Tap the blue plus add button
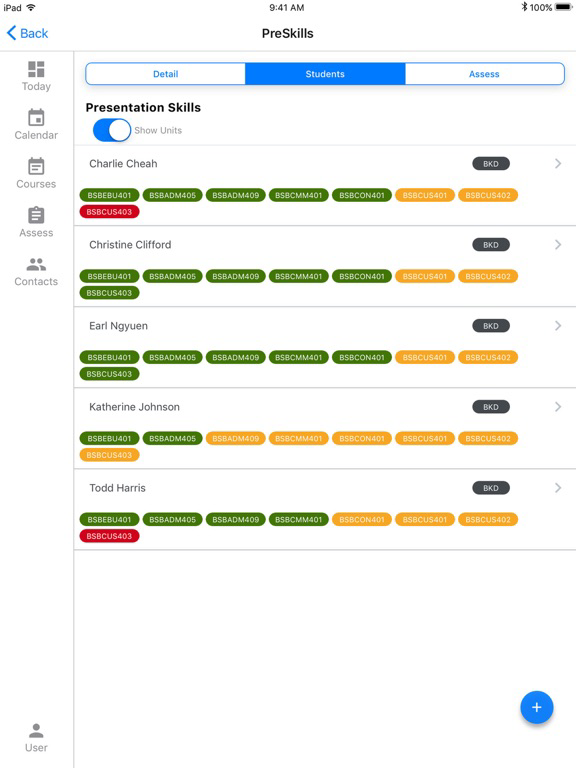 coord(537,707)
